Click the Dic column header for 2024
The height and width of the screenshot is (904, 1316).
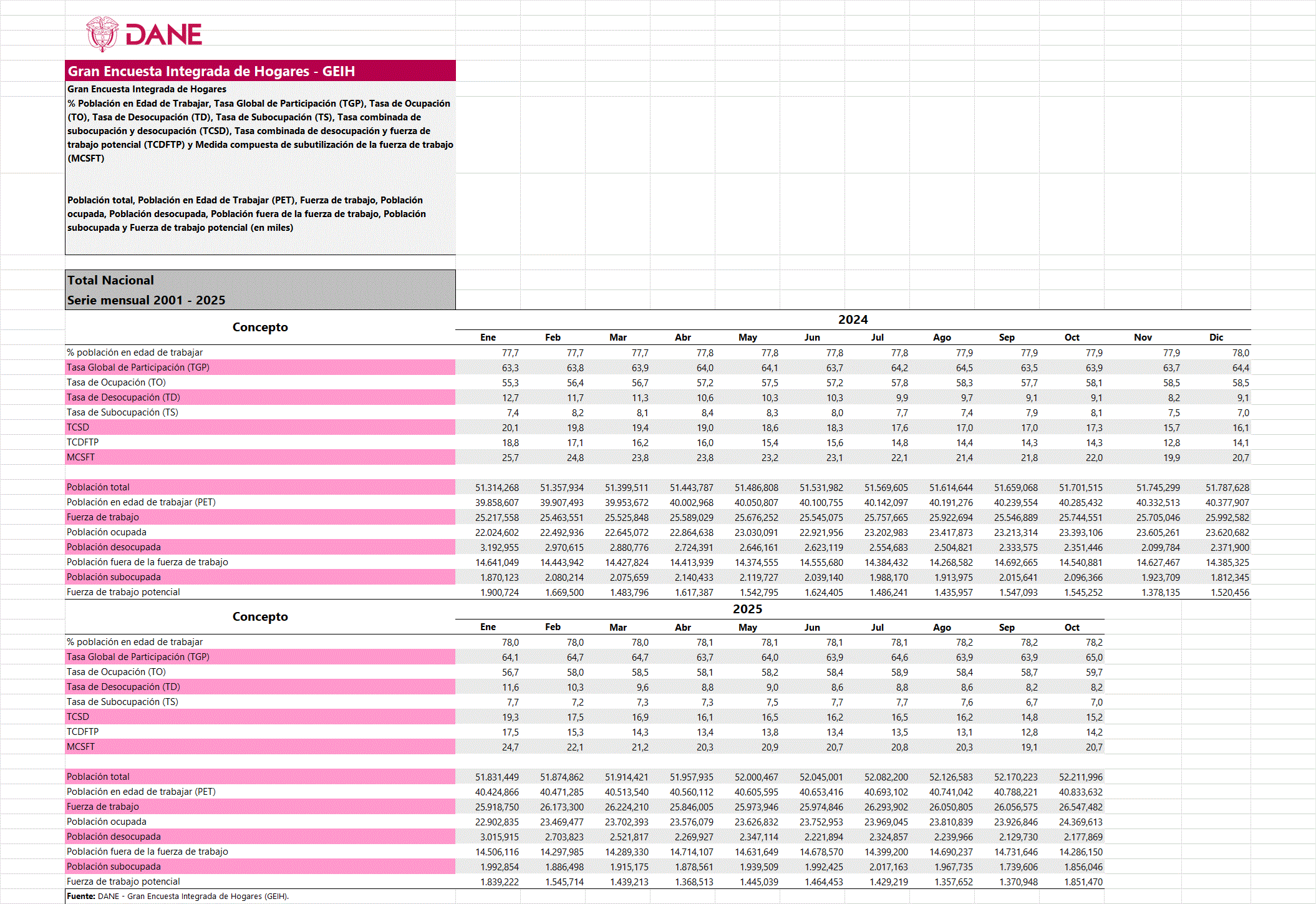(1216, 338)
